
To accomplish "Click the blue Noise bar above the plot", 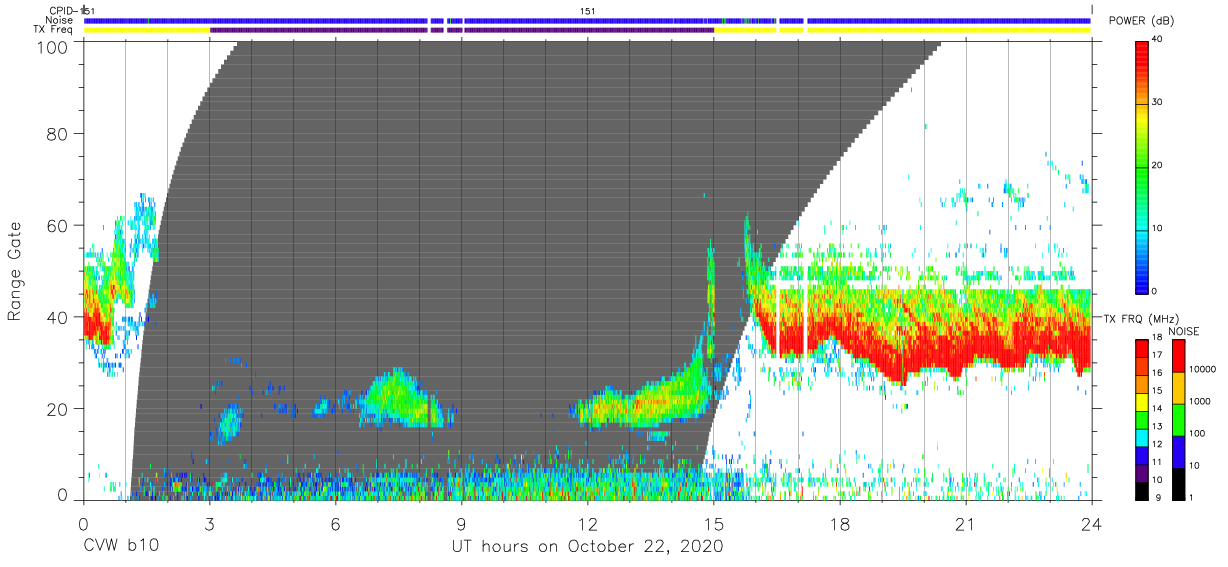I will point(587,20).
